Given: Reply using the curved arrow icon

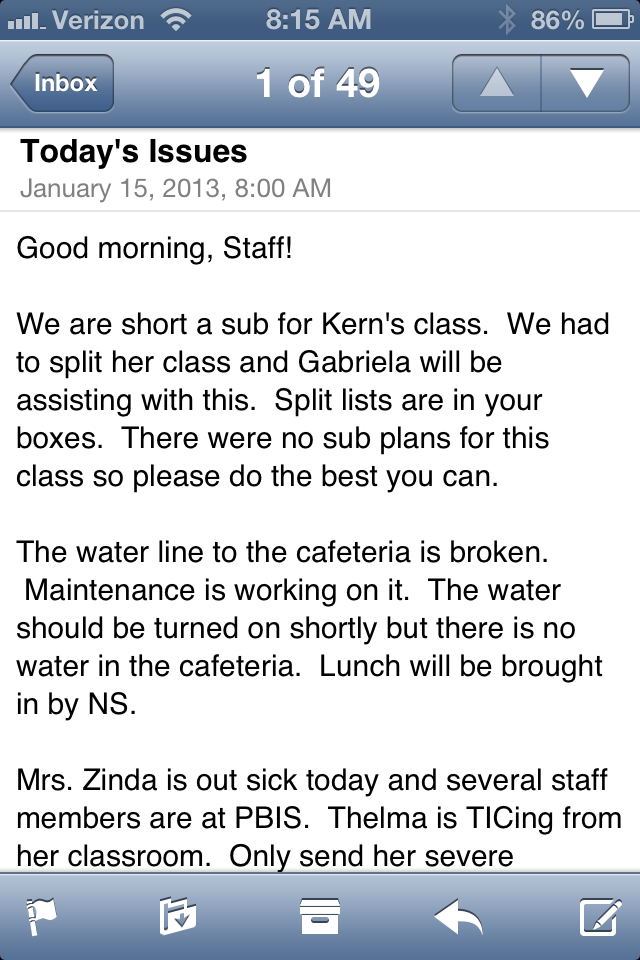Looking at the screenshot, I should pos(459,917).
